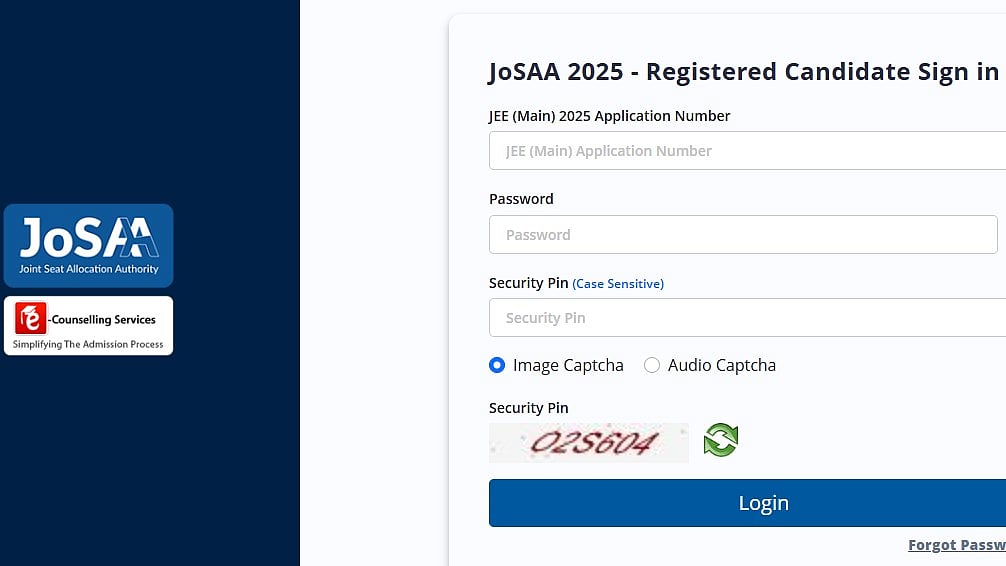Click the 'JEE (Main) 2025 Application Number' label
This screenshot has height=566, width=1006.
click(x=610, y=116)
